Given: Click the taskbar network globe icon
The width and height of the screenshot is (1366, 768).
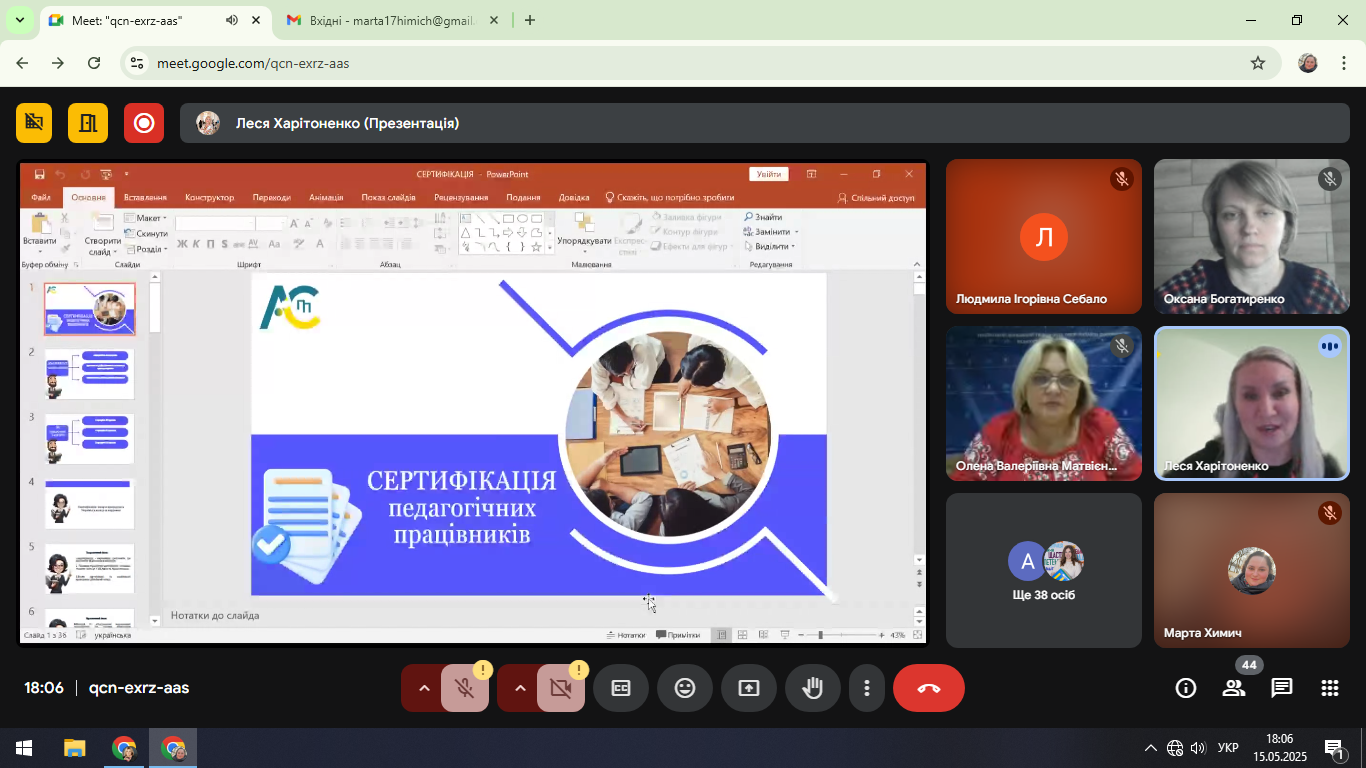Looking at the screenshot, I should (1175, 748).
